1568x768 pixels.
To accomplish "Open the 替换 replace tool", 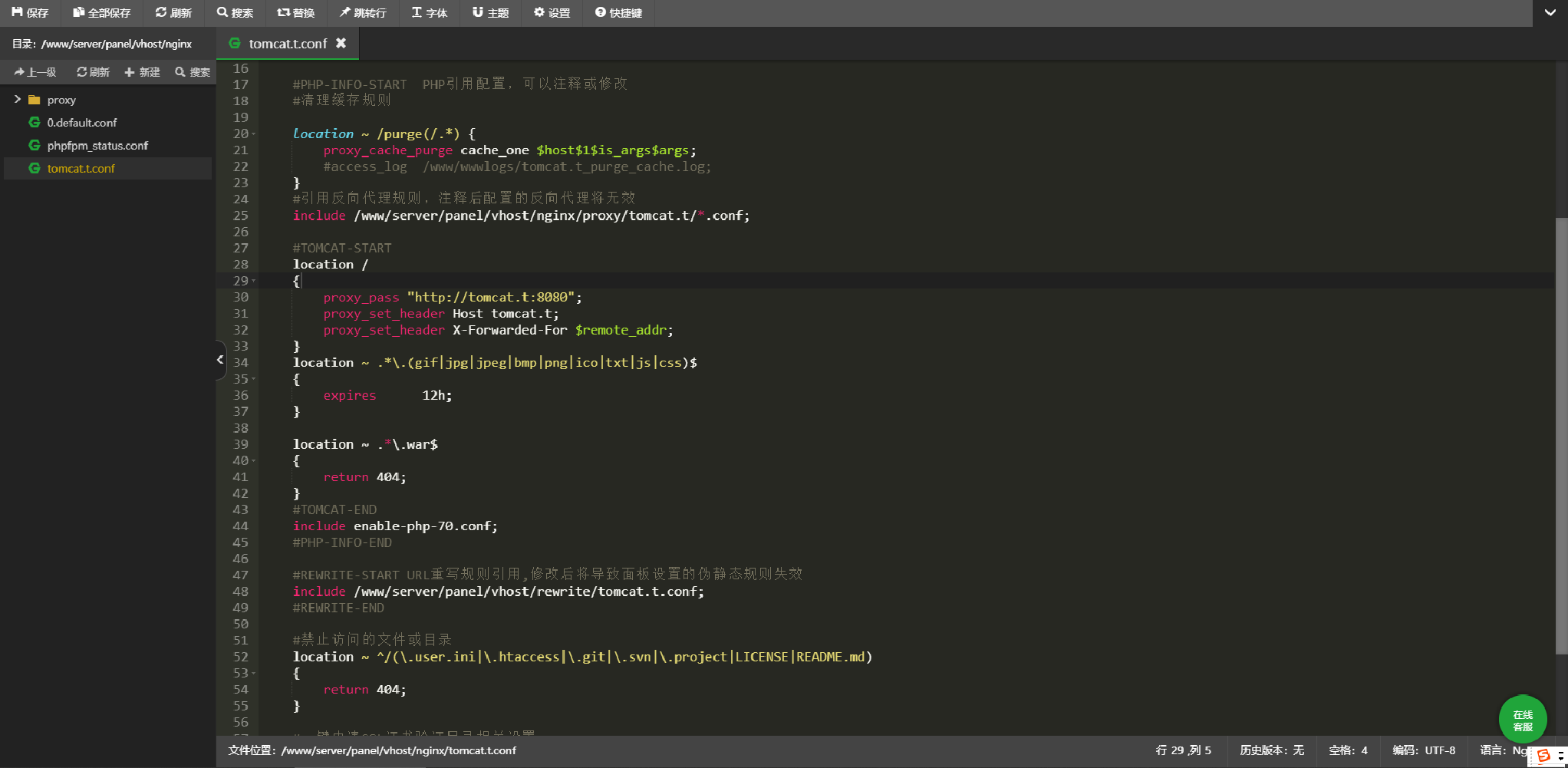I will [296, 12].
